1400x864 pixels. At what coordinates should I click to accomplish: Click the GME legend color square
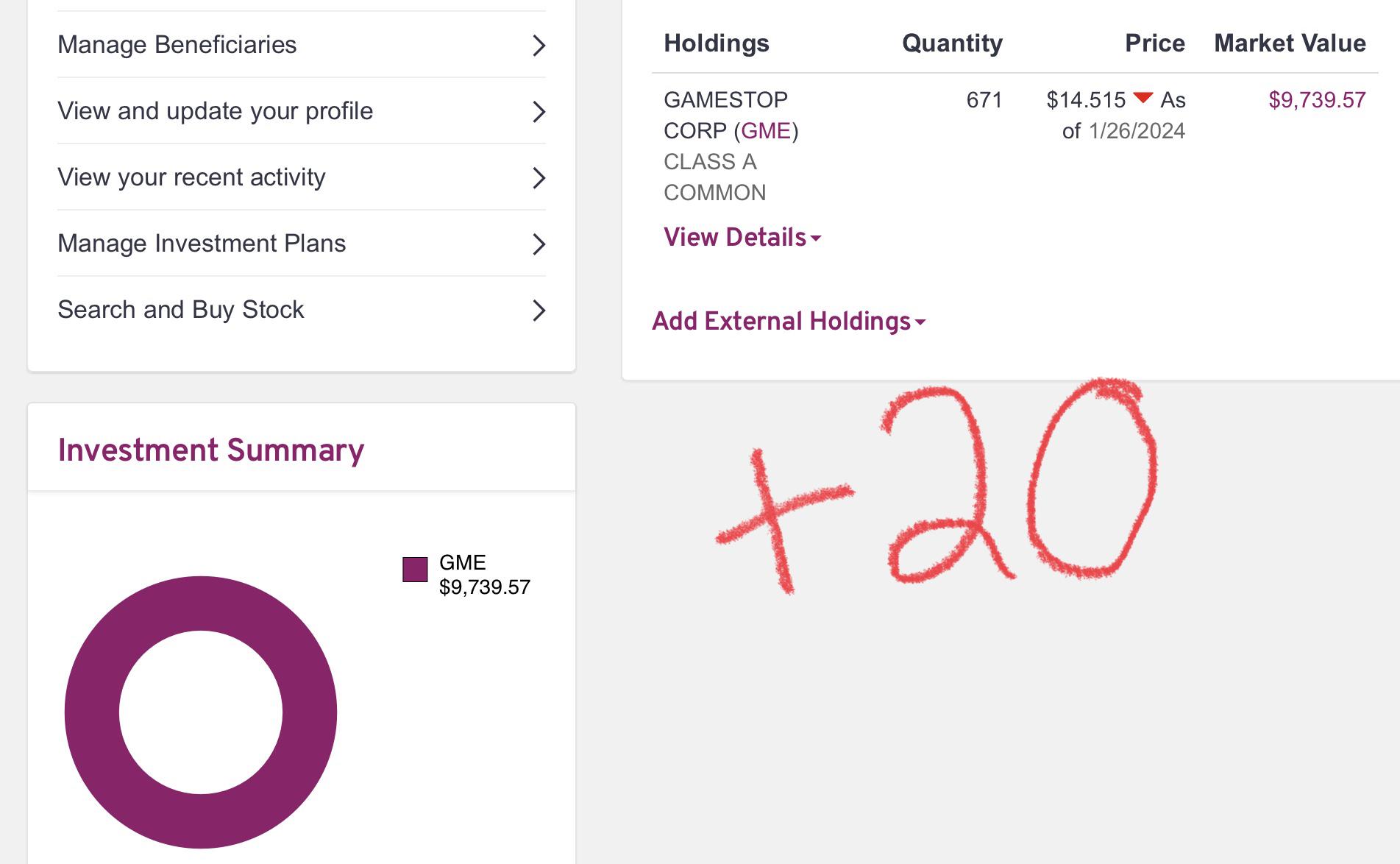(415, 570)
